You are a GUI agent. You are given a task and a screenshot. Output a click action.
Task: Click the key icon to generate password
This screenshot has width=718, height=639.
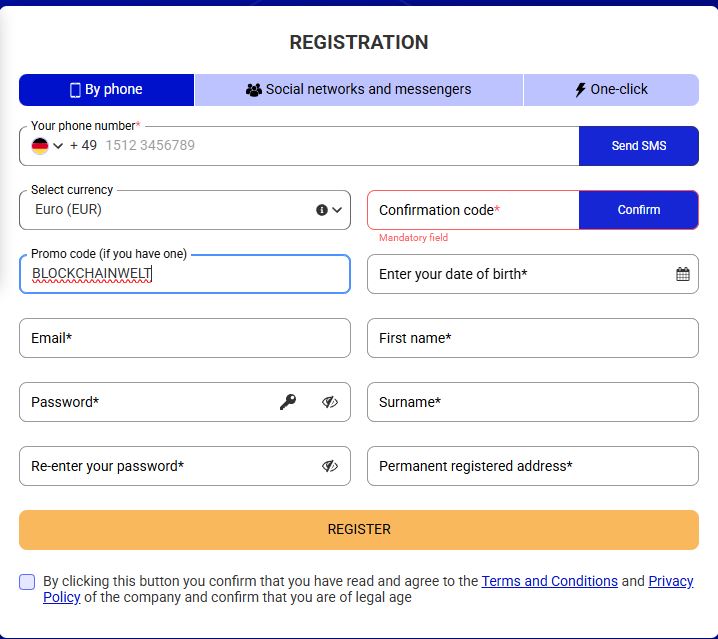(x=288, y=402)
